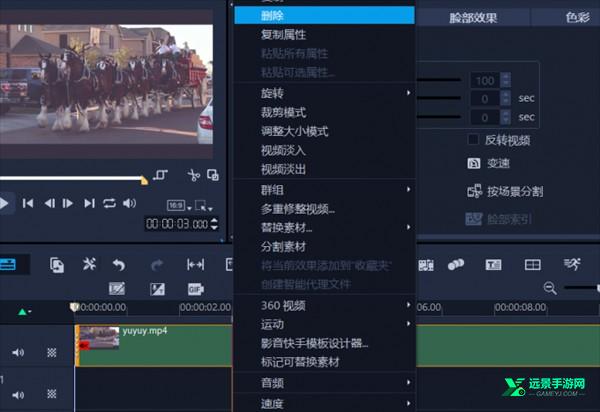The width and height of the screenshot is (600, 412).
Task: Click the copy/customize toolbar icon
Action: pyautogui.click(x=57, y=265)
